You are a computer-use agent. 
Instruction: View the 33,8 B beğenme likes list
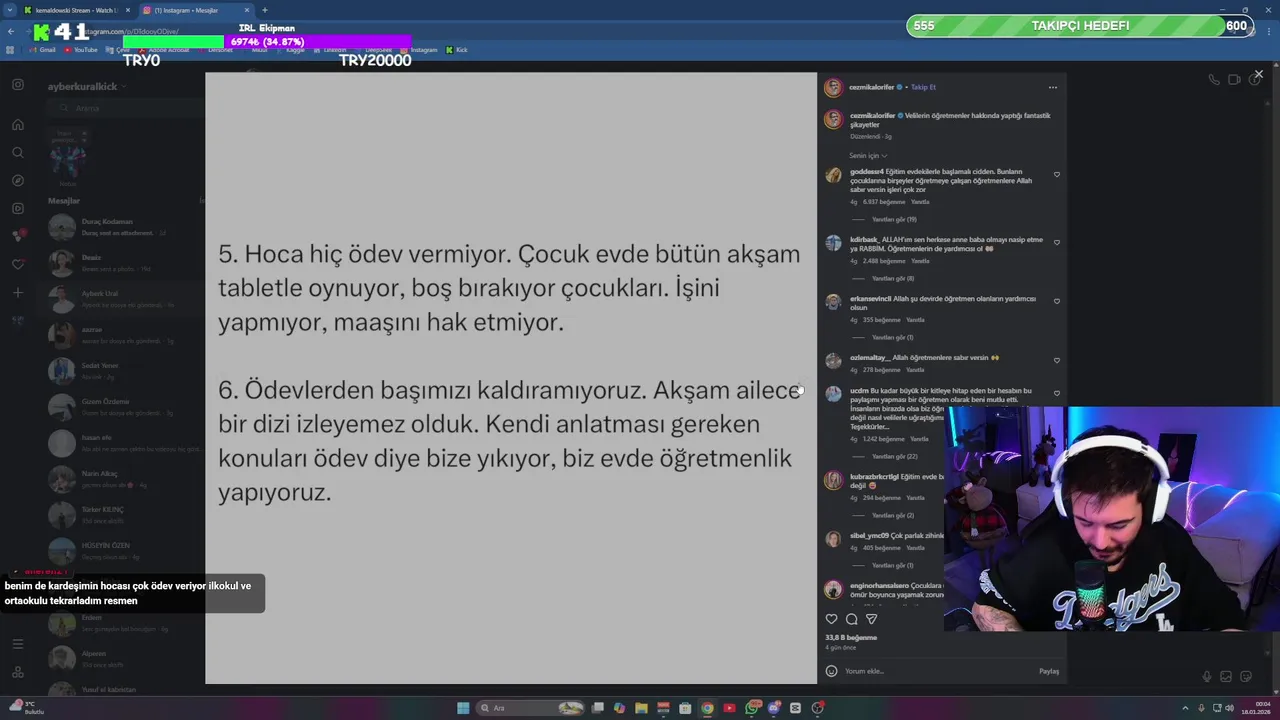pyautogui.click(x=851, y=637)
